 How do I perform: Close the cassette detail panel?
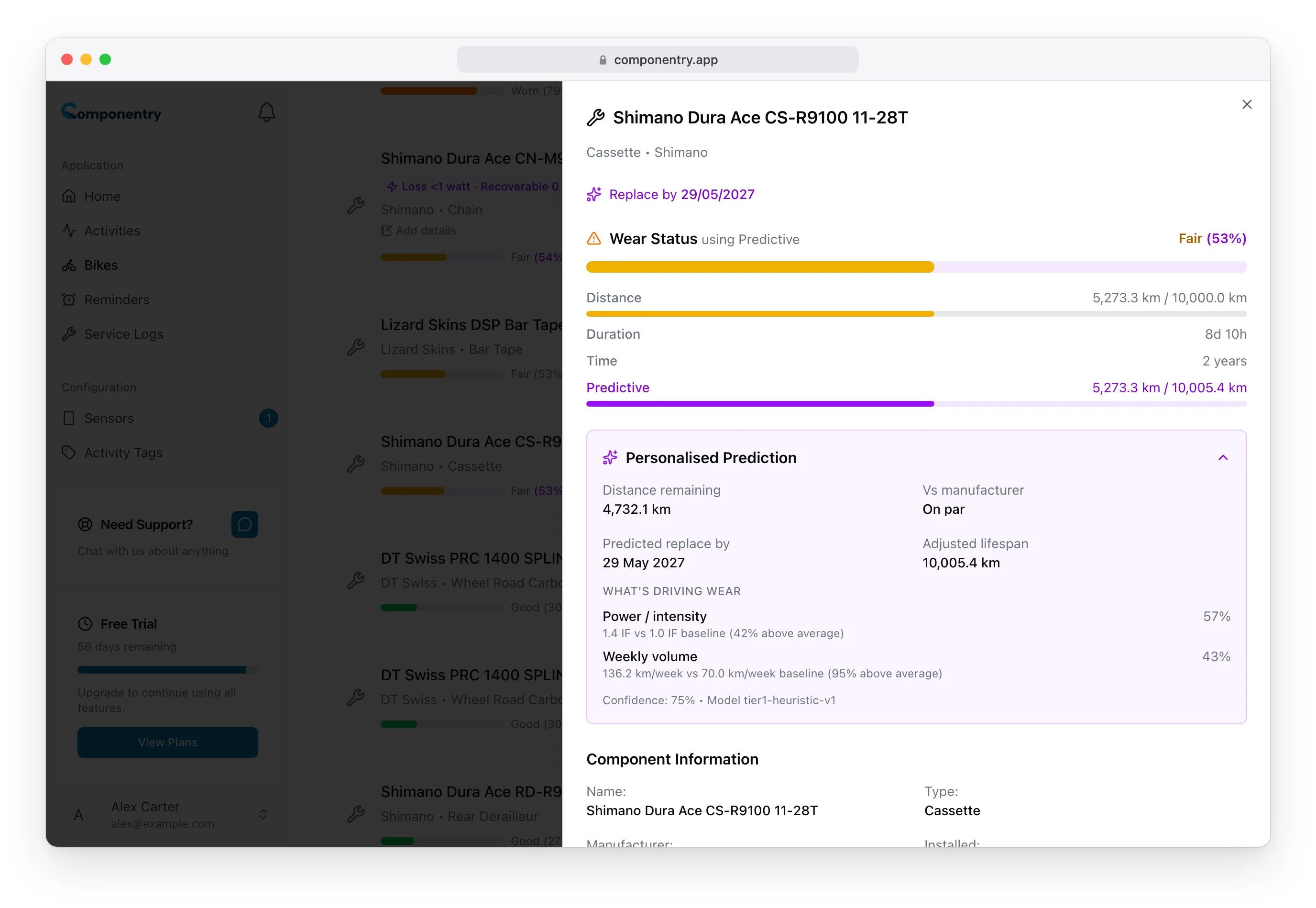[x=1247, y=105]
